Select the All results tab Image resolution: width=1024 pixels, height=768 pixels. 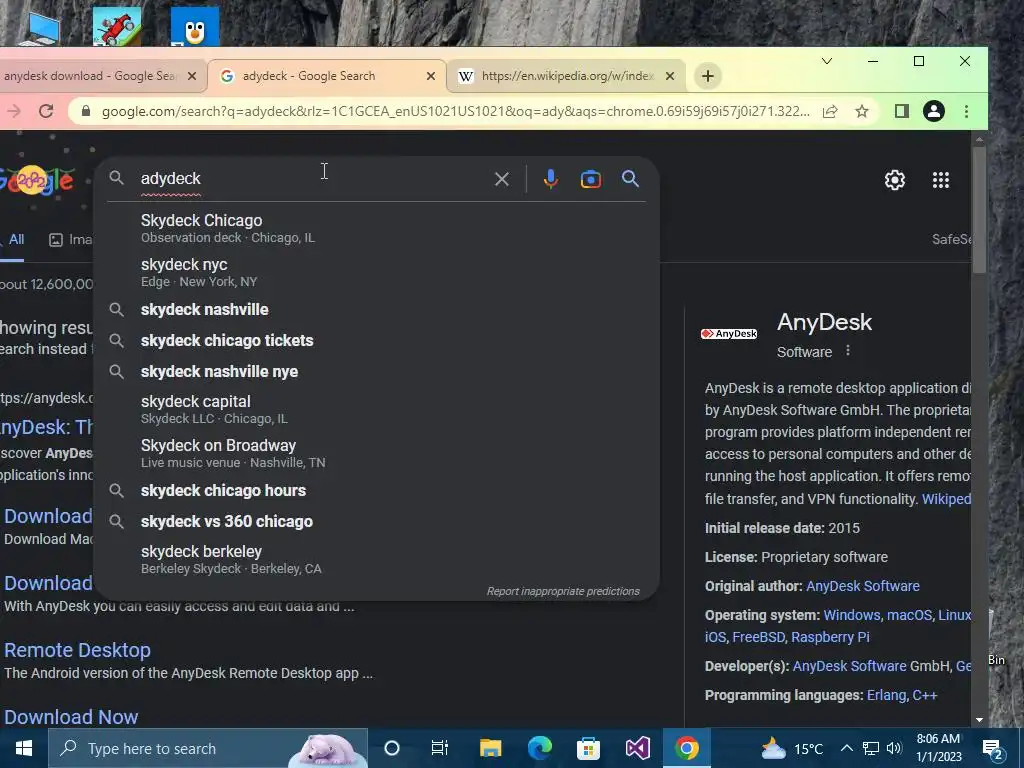point(16,240)
